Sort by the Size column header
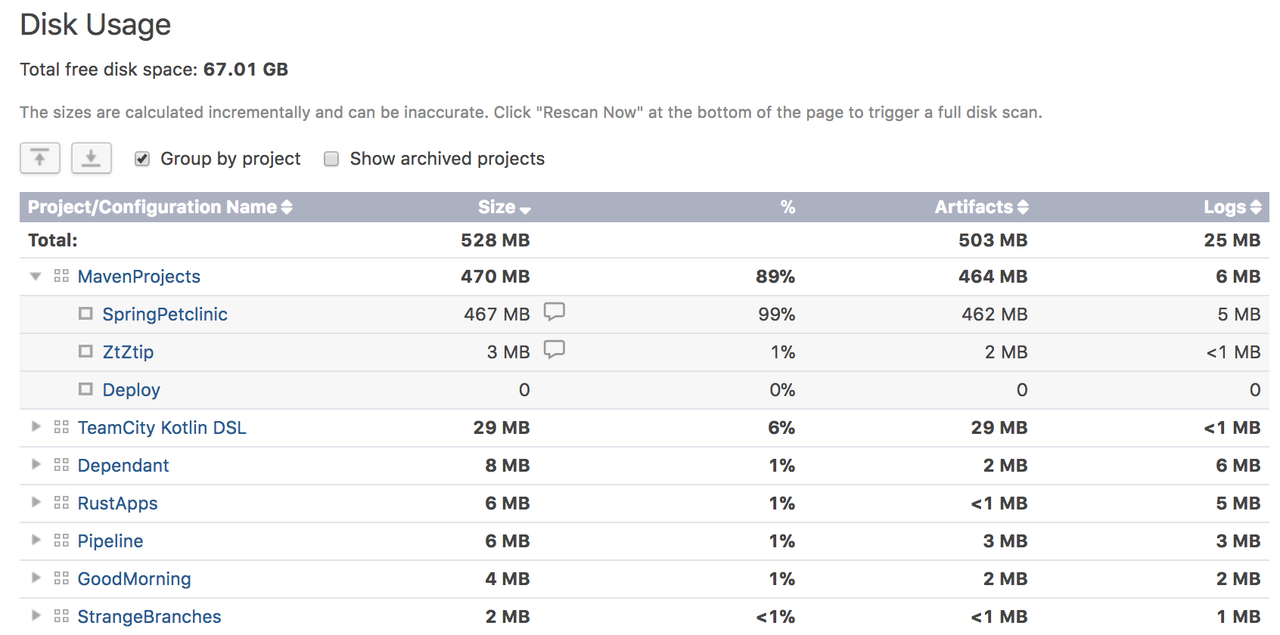This screenshot has width=1280, height=635. pyautogui.click(x=504, y=207)
